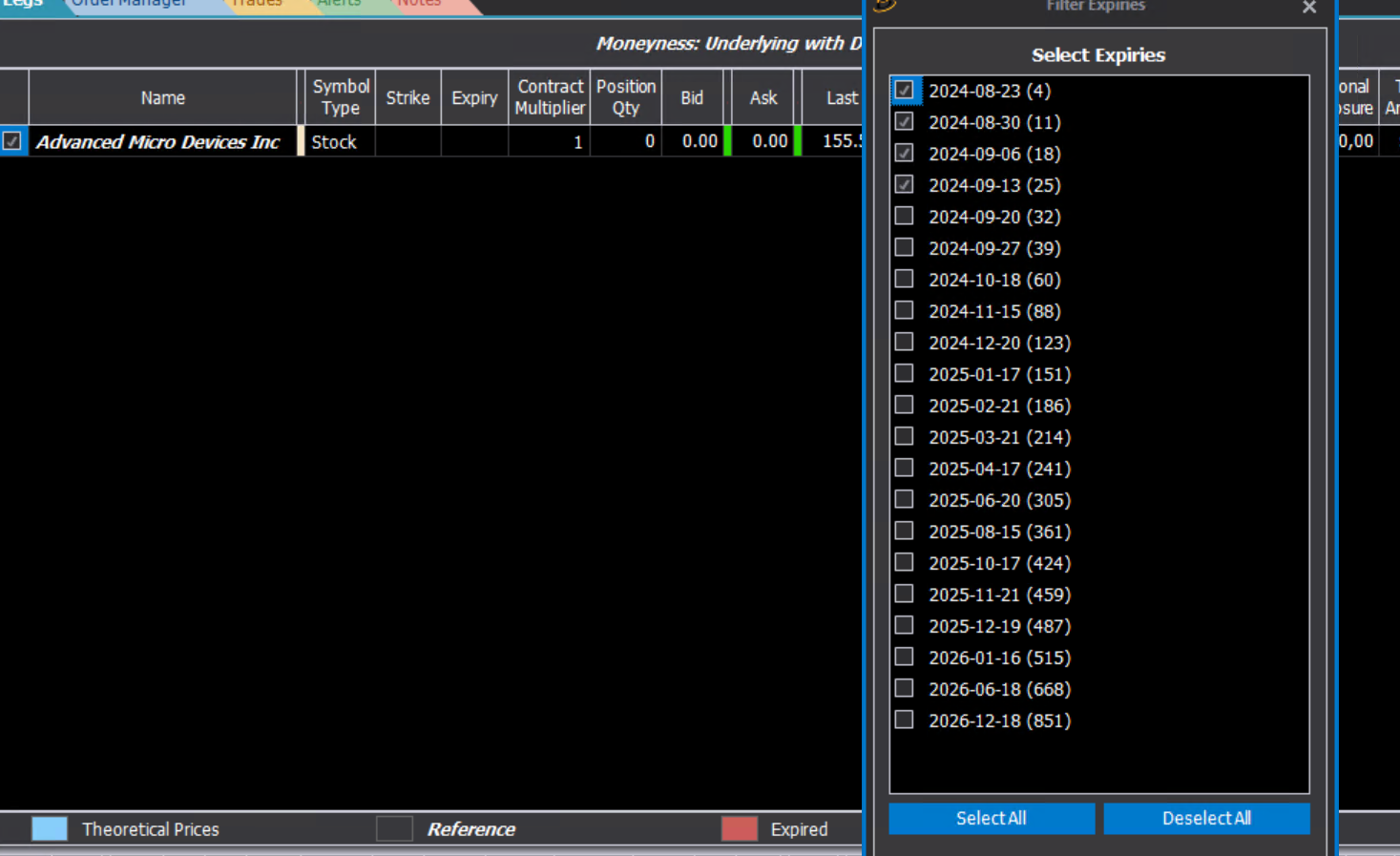Uncheck the 2024-08-30 (11) expiry
This screenshot has width=1400, height=856.
coord(904,122)
